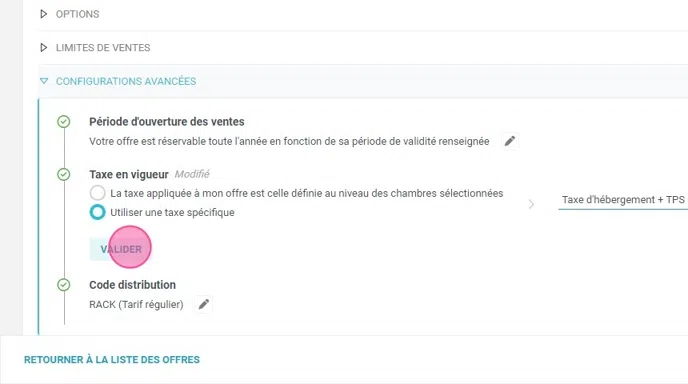
Task: Select the room-level tax radio option
Action: (x=97, y=193)
